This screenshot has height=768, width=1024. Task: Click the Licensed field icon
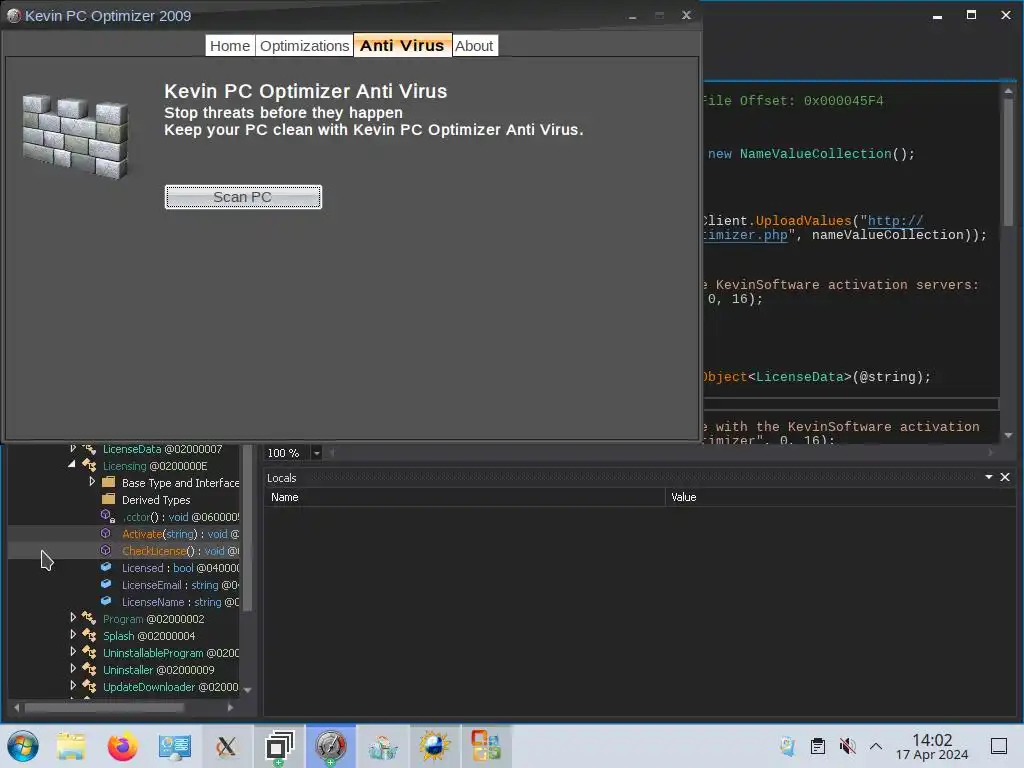pos(106,567)
